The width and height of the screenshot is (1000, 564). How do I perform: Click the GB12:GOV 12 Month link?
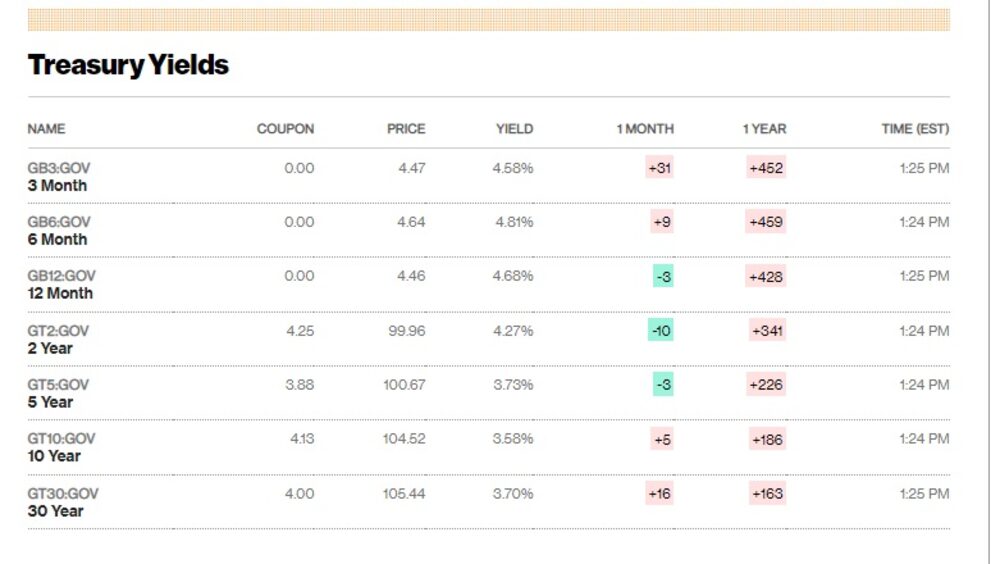[61, 285]
